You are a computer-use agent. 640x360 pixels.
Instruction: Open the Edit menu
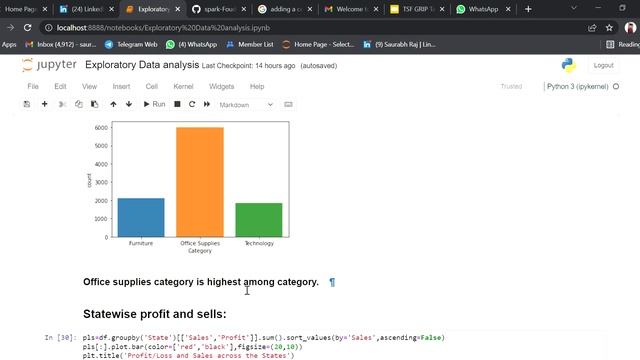(x=60, y=87)
